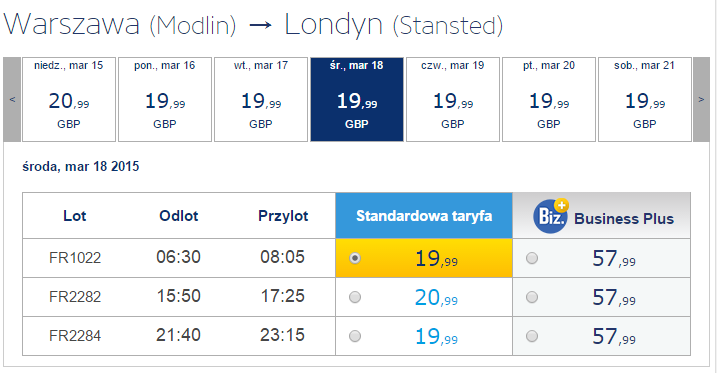
Task: Open the sob., mar 21 date tab
Action: [x=645, y=99]
